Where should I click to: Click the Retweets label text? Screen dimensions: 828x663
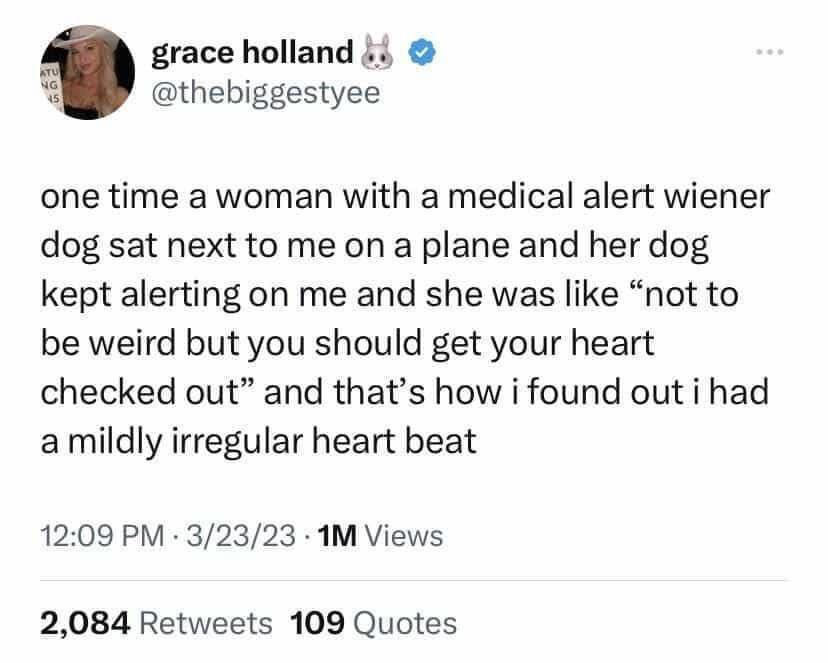point(207,622)
